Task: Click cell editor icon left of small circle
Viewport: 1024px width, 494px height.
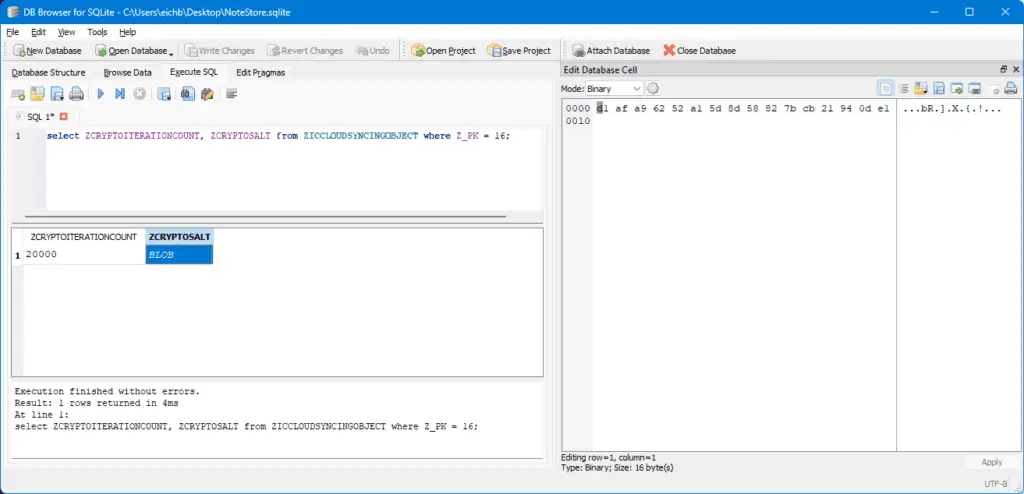Action: 975,88
